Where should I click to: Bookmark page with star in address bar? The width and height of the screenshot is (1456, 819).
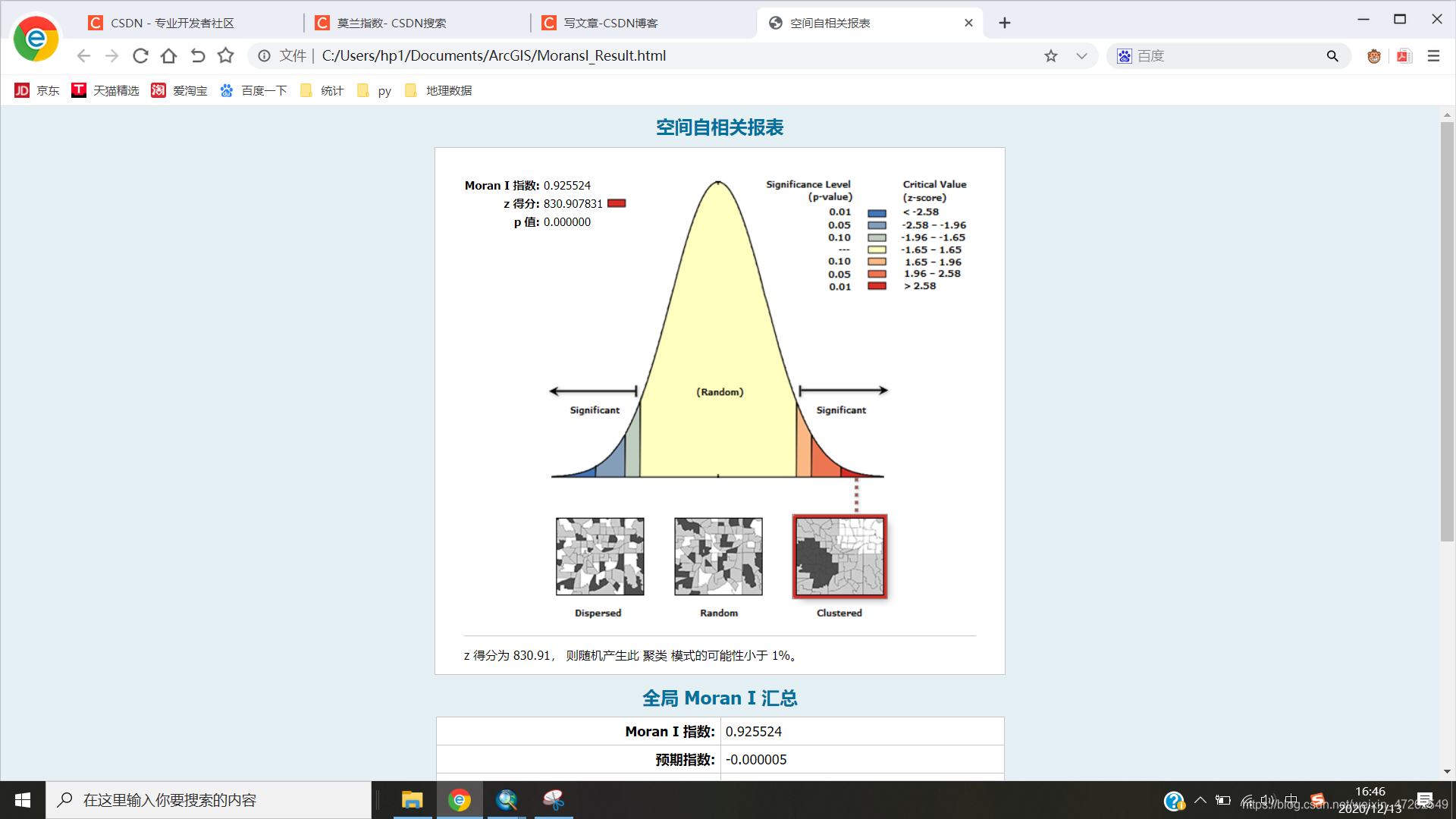pyautogui.click(x=1050, y=55)
